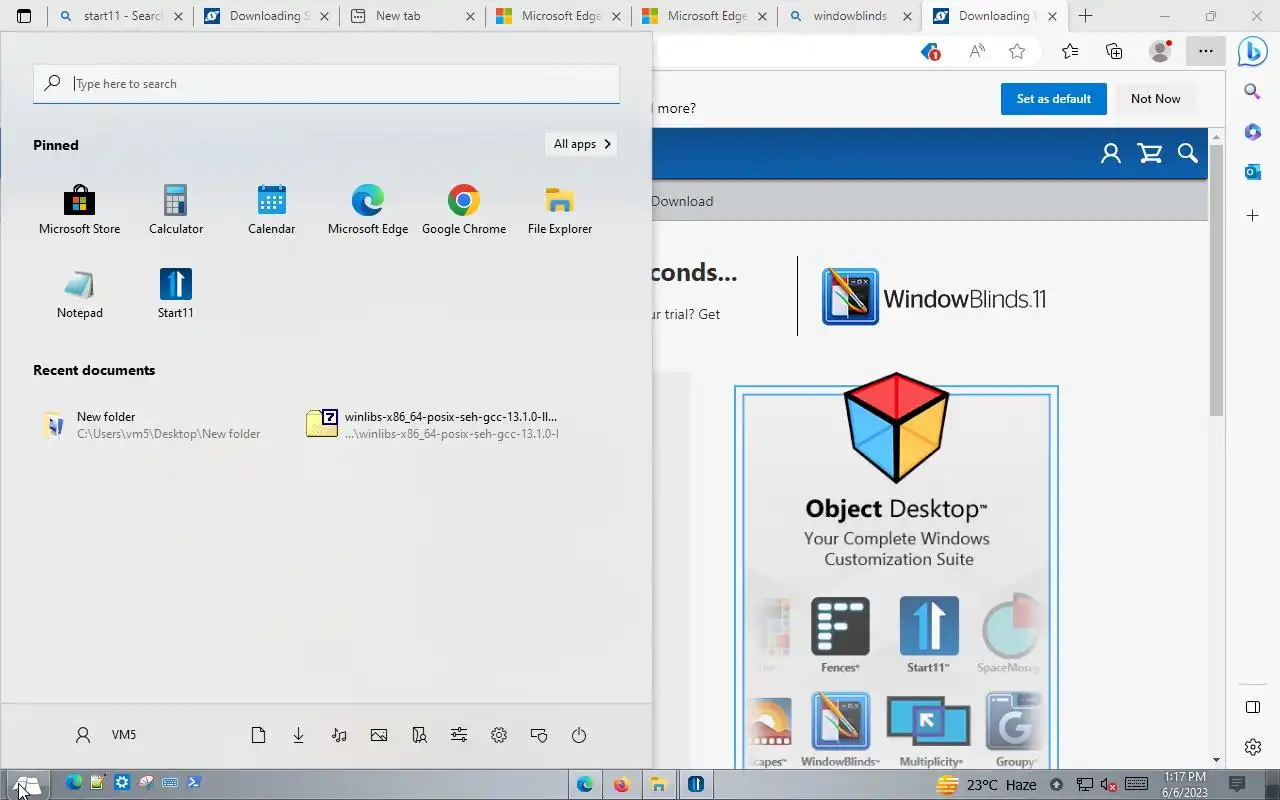Open a new browser tab

click(1085, 16)
